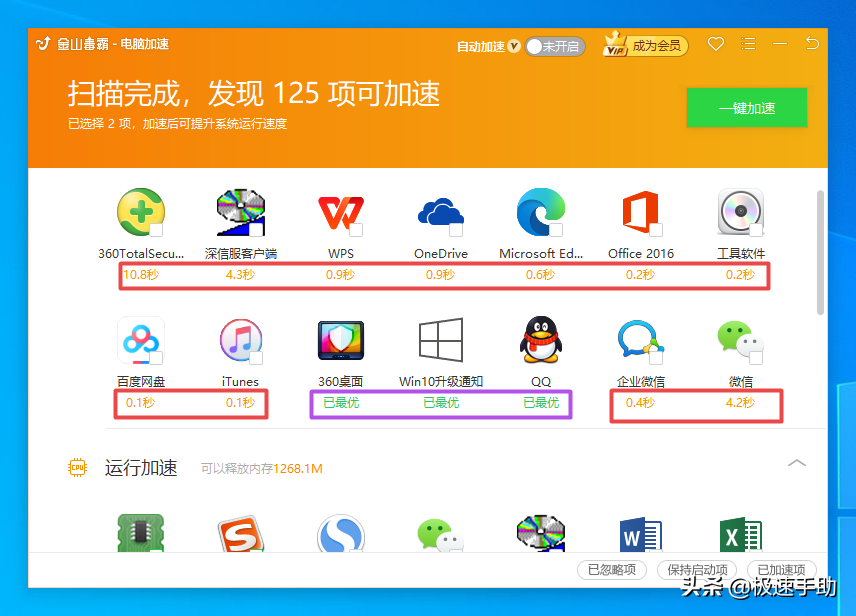This screenshot has height=616, width=856.
Task: Open the 自动加速 V dropdown arrow
Action: pos(514,46)
